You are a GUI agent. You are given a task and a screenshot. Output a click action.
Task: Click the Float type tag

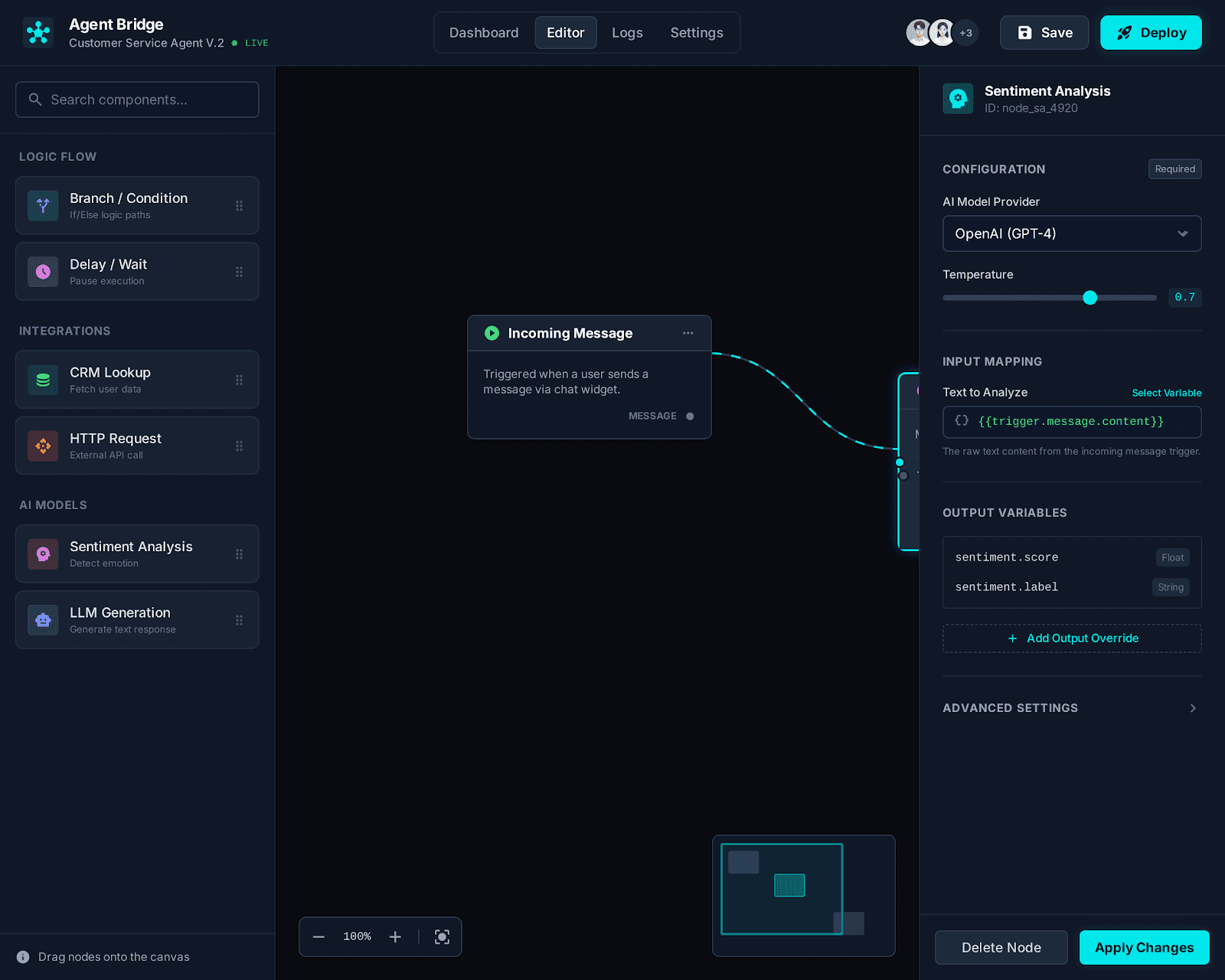(x=1172, y=557)
